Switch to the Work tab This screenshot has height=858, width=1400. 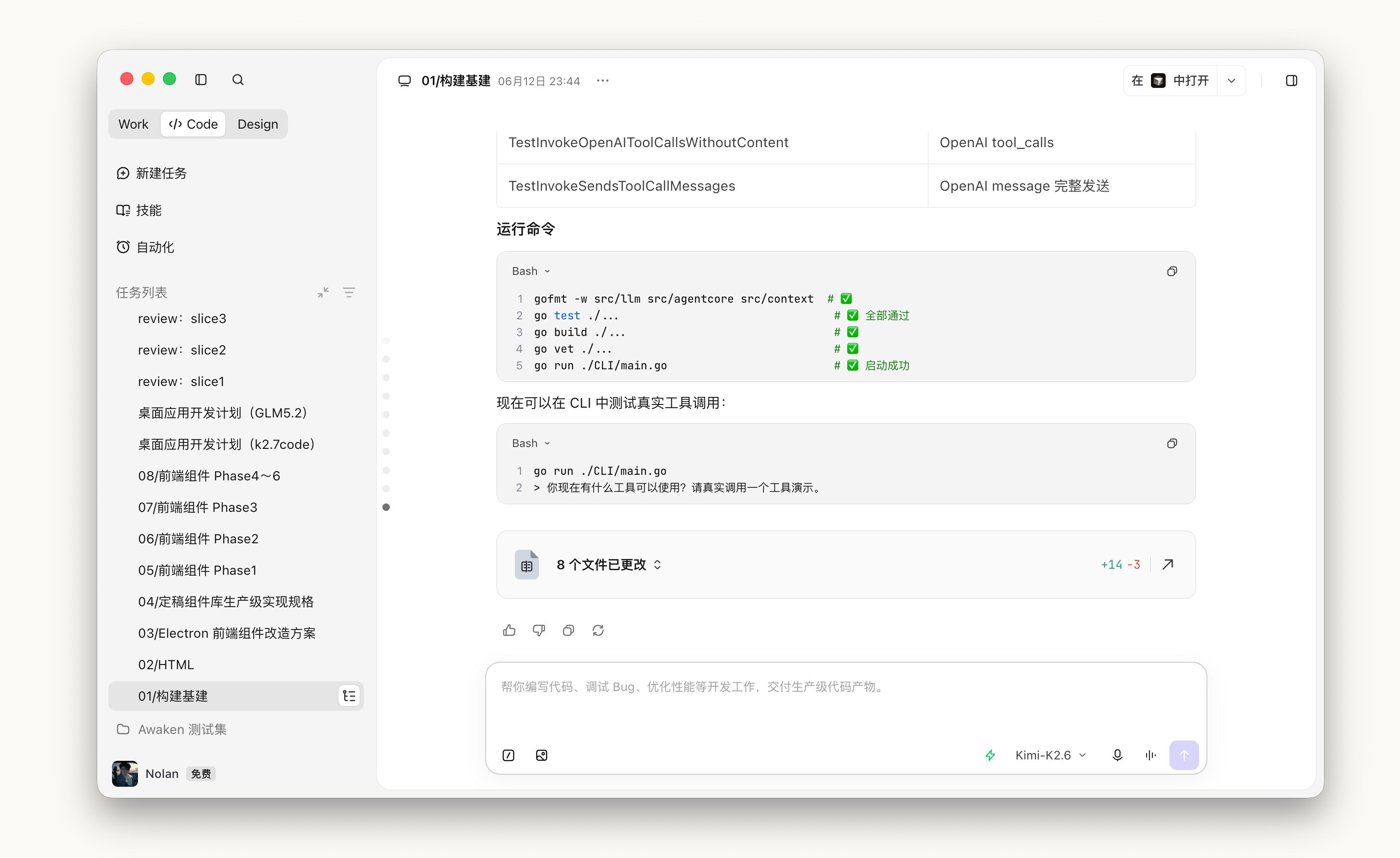click(133, 124)
